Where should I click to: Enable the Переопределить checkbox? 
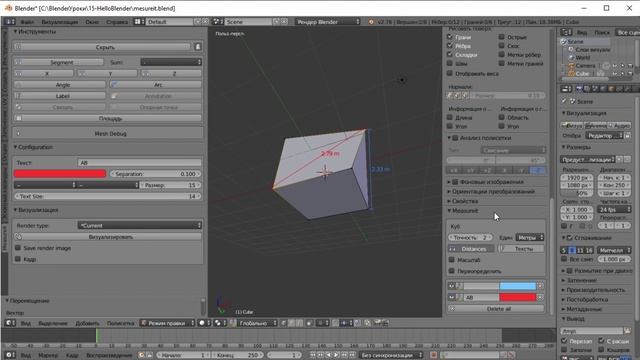452,271
